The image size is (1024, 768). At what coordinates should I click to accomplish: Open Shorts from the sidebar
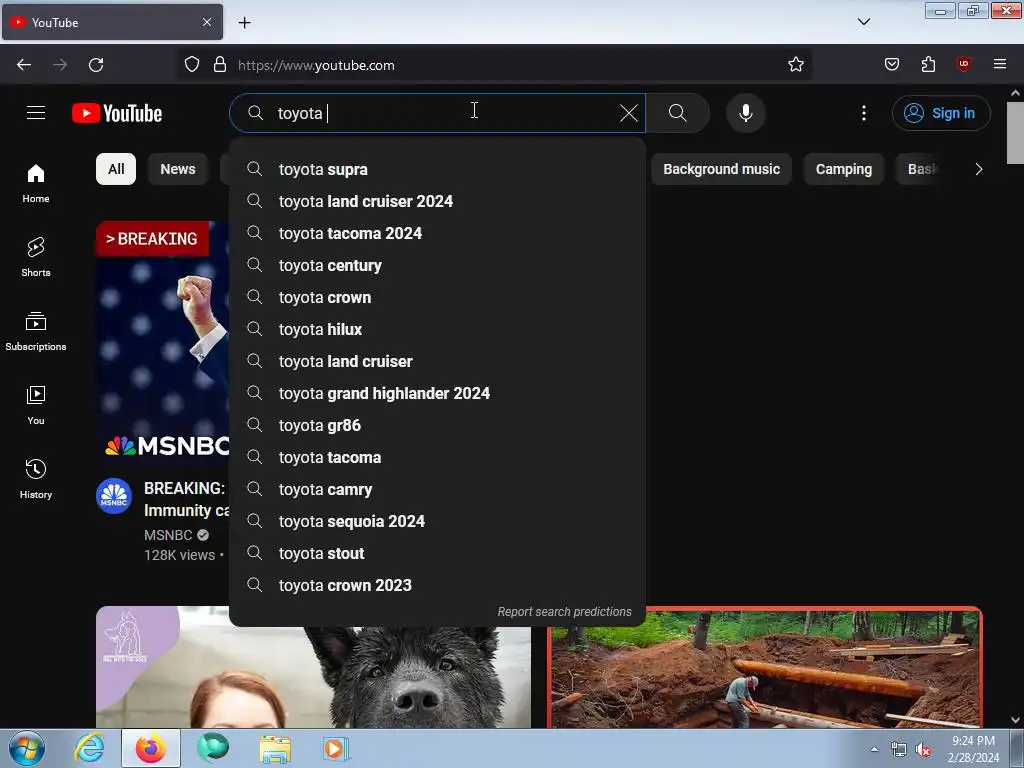point(36,257)
